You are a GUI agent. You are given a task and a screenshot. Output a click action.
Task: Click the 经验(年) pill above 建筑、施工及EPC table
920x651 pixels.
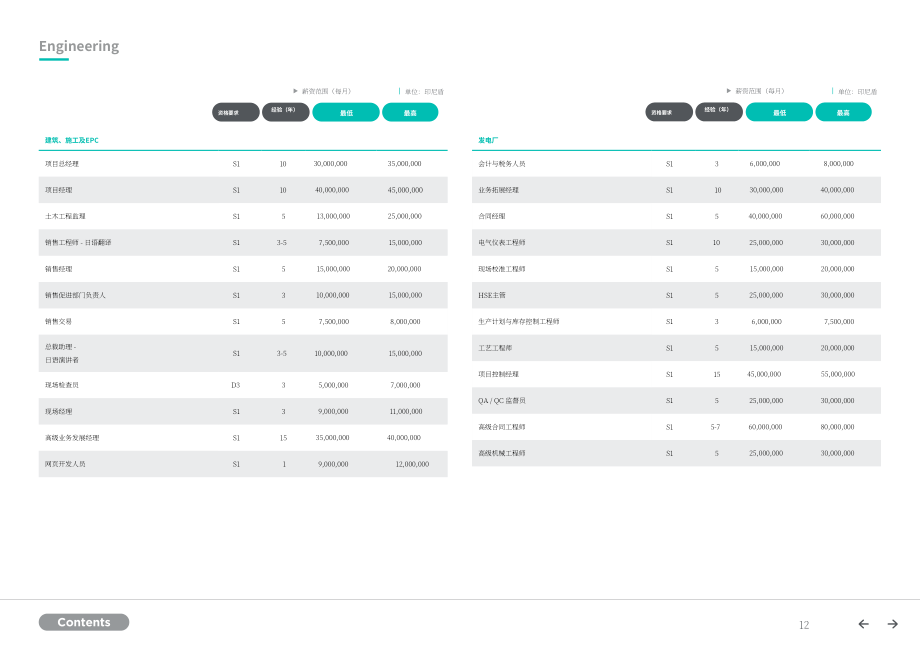[x=286, y=112]
